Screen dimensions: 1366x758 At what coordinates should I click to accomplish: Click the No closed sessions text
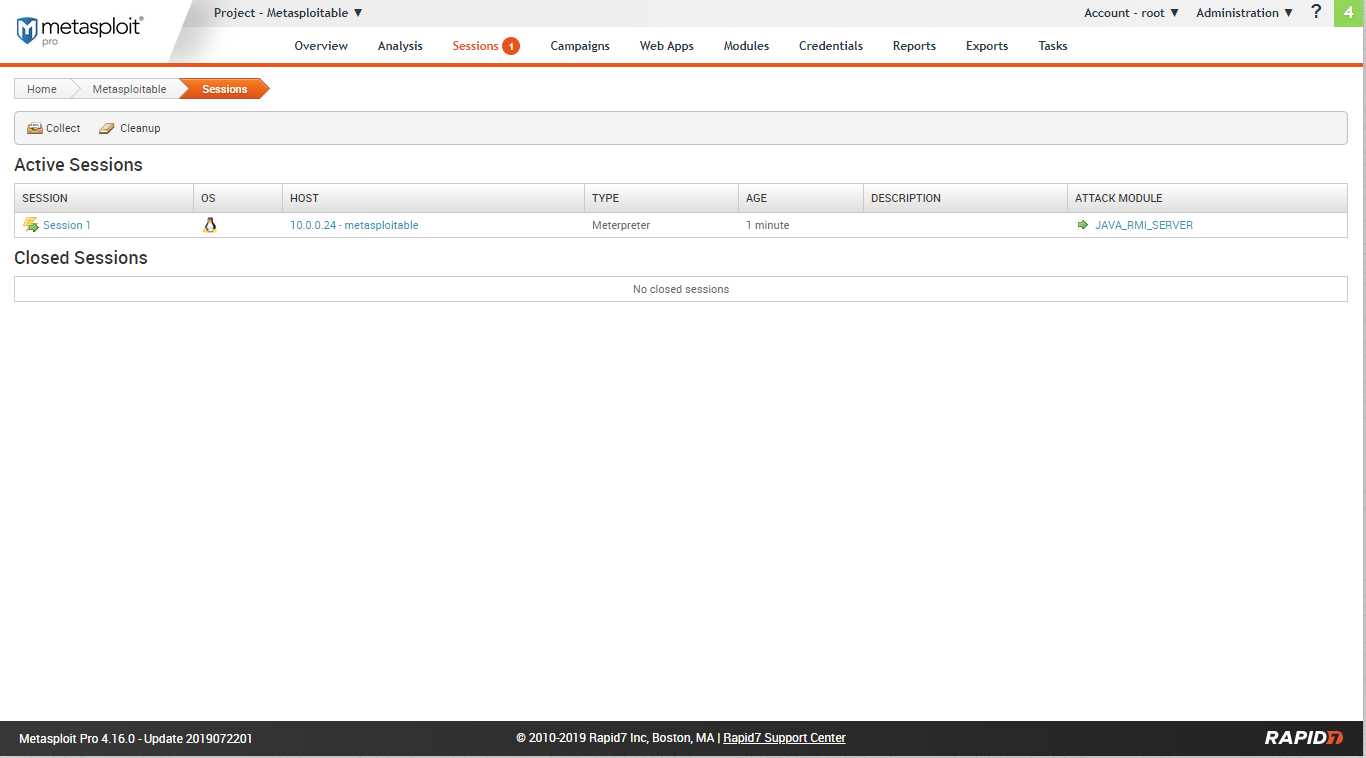click(681, 289)
